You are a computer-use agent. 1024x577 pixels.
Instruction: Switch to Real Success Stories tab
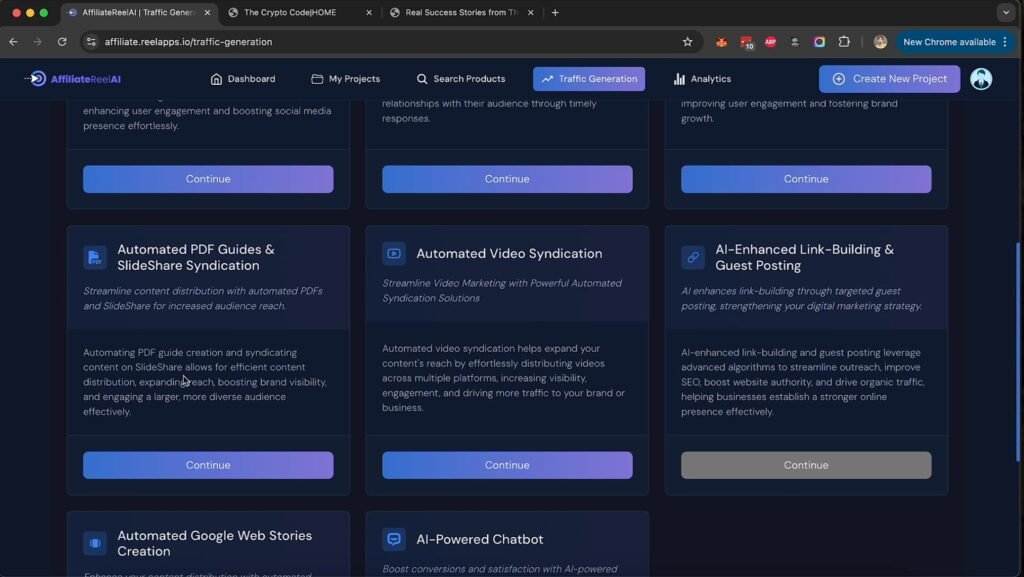click(x=461, y=12)
